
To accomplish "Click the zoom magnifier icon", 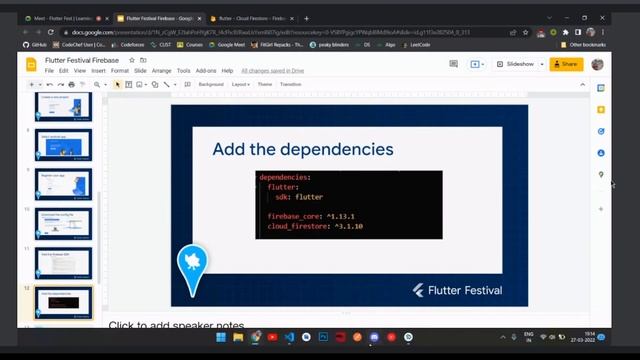I will point(97,84).
